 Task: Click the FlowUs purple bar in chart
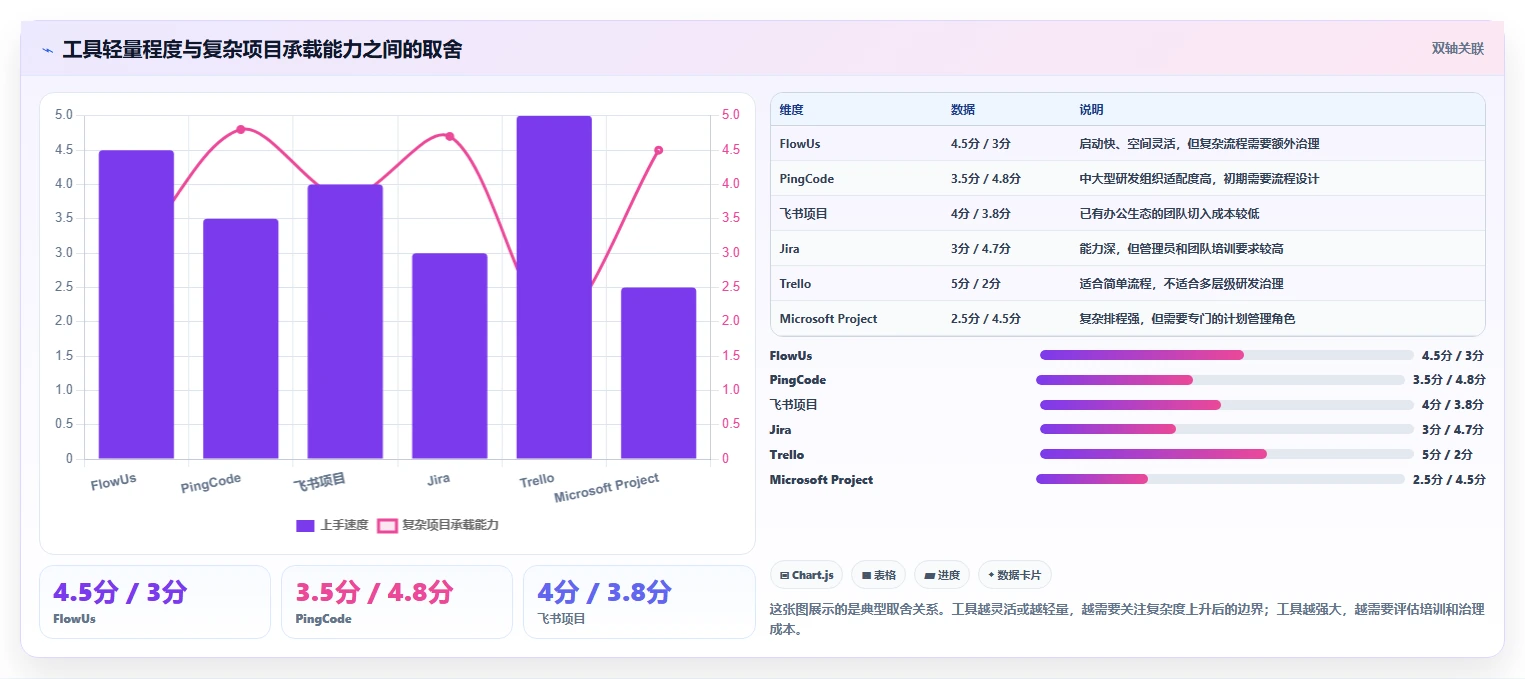pos(136,305)
